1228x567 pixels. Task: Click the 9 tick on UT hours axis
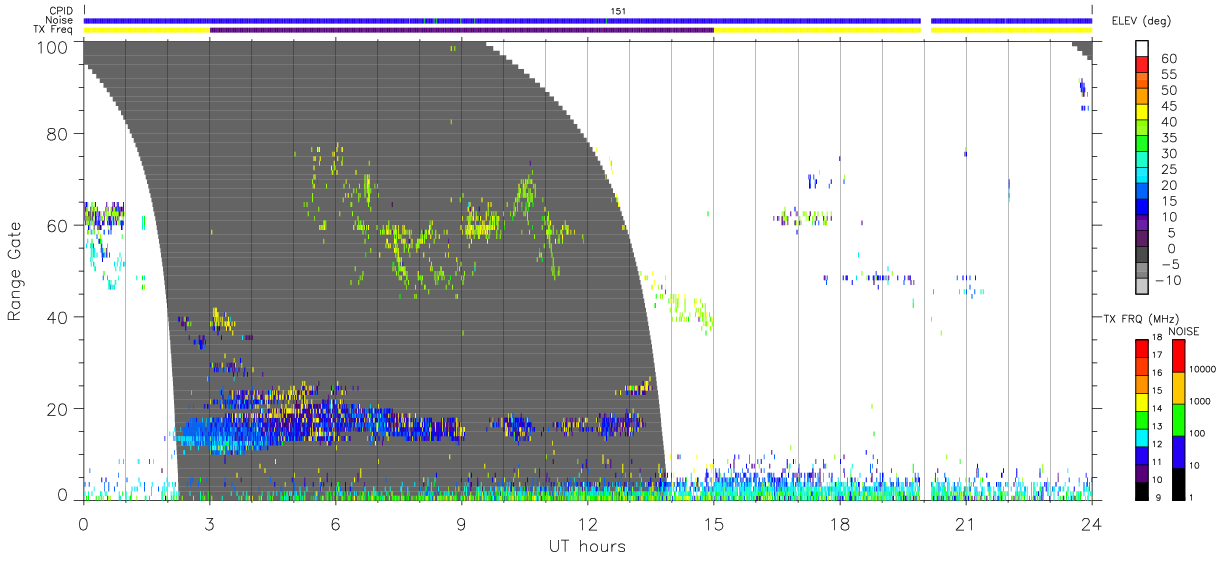pos(462,523)
